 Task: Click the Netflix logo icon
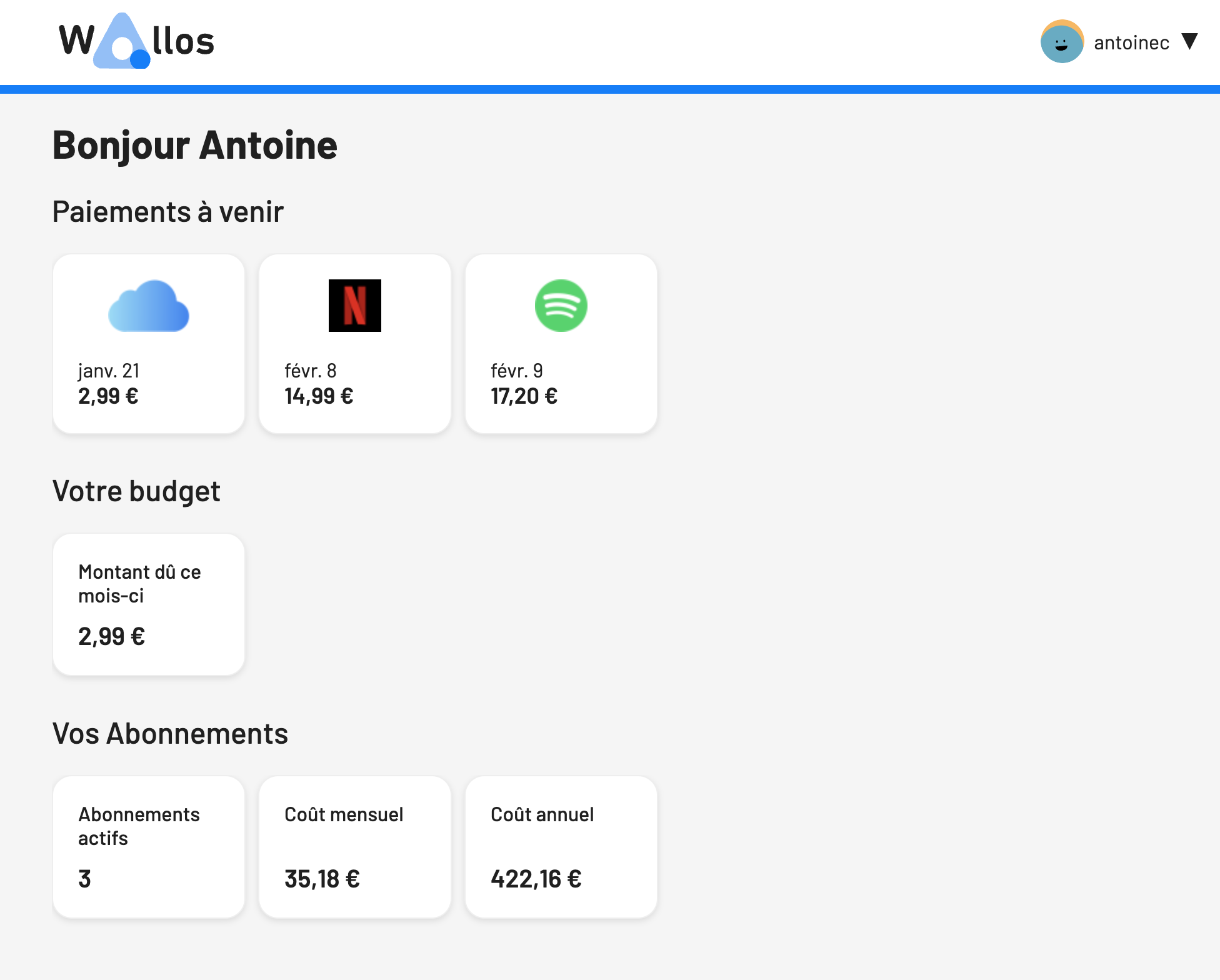click(x=354, y=306)
